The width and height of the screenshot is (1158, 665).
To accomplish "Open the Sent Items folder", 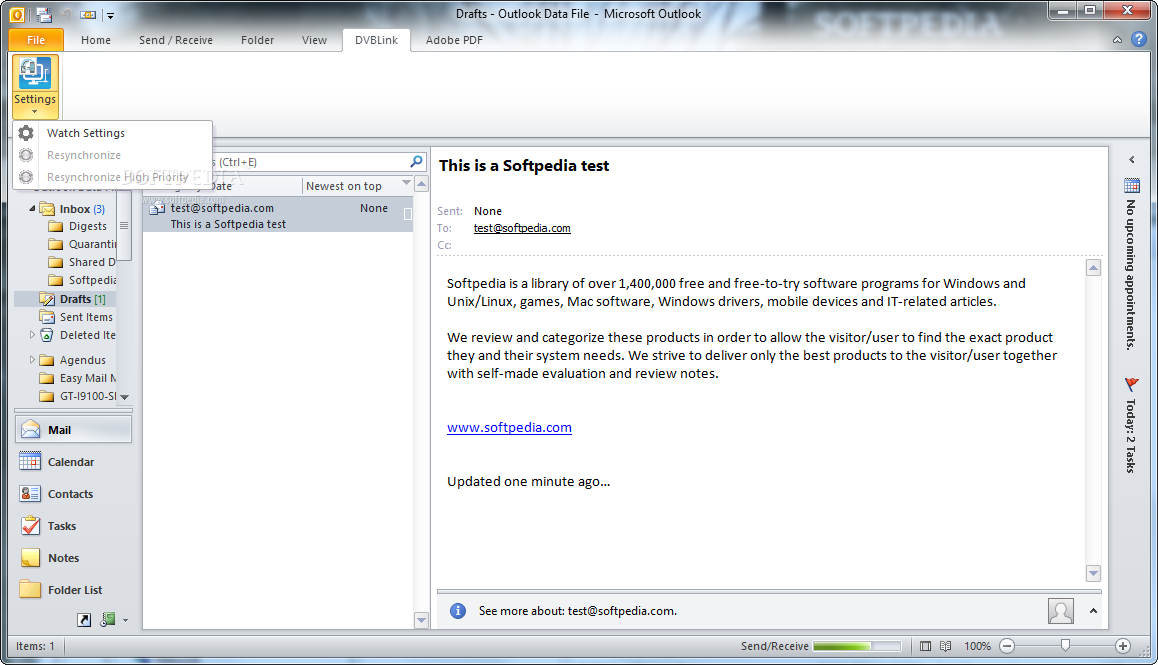I will [86, 317].
